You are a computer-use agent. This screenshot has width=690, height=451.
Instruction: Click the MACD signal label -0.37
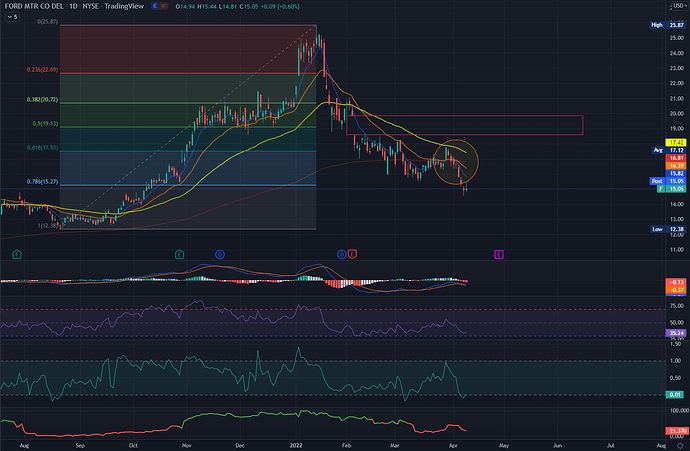pyautogui.click(x=676, y=290)
